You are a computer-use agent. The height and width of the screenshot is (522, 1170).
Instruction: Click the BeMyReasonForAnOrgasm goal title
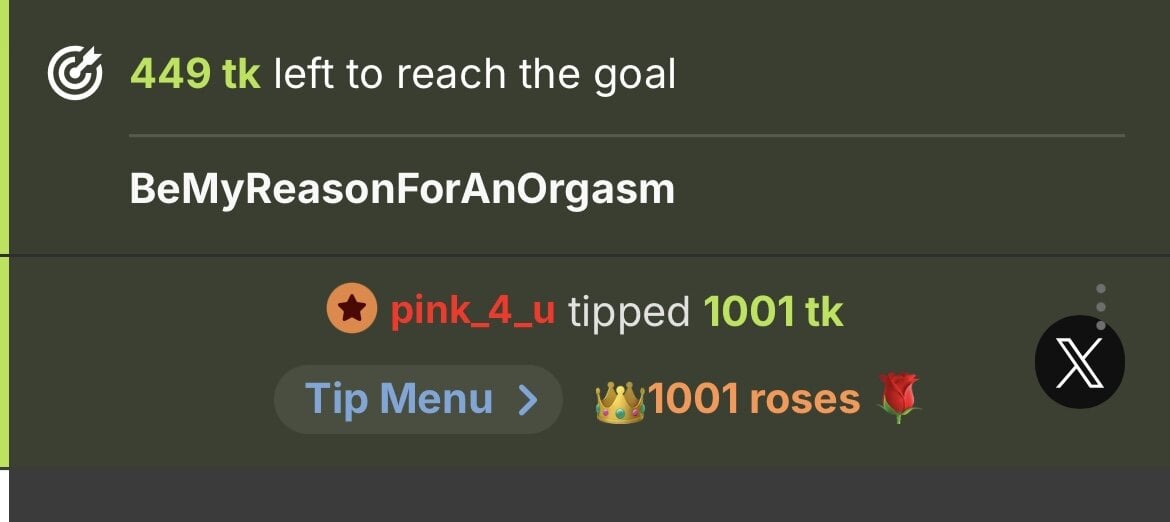coord(402,189)
